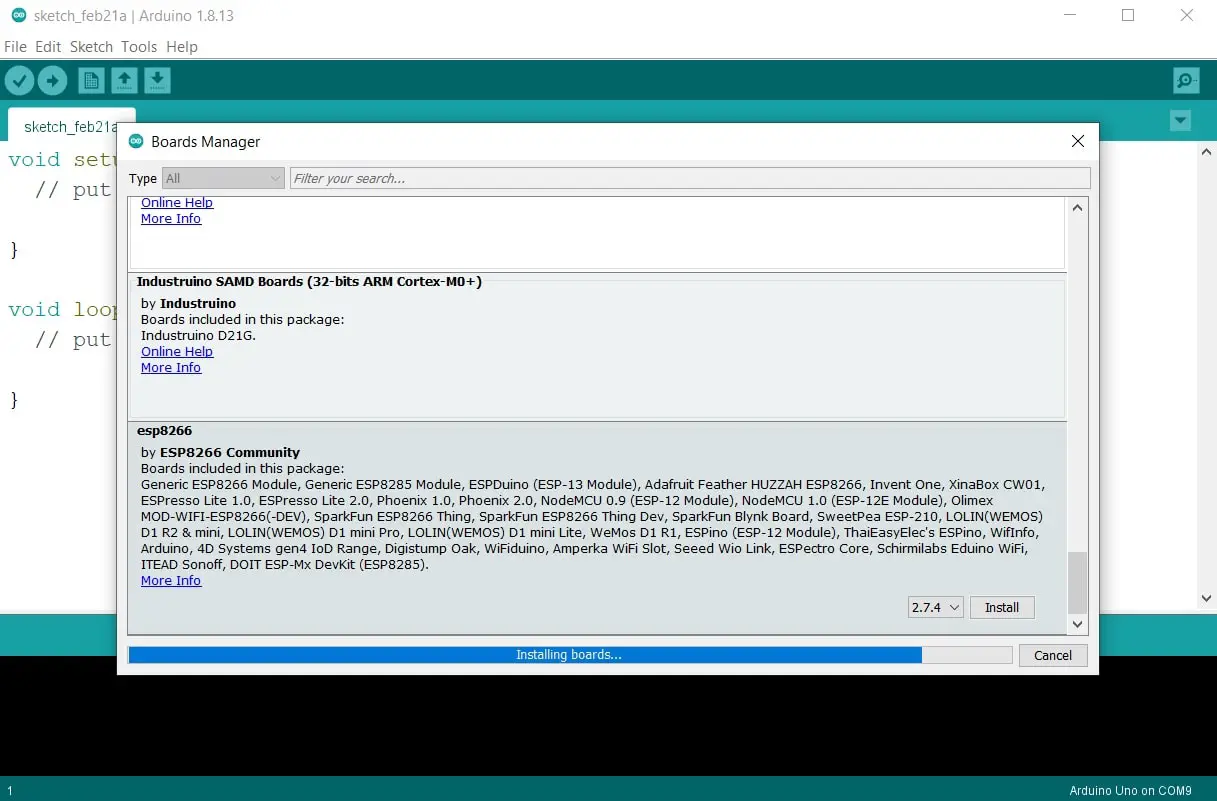This screenshot has width=1217, height=801.
Task: Install the esp8266 package
Action: point(1002,607)
